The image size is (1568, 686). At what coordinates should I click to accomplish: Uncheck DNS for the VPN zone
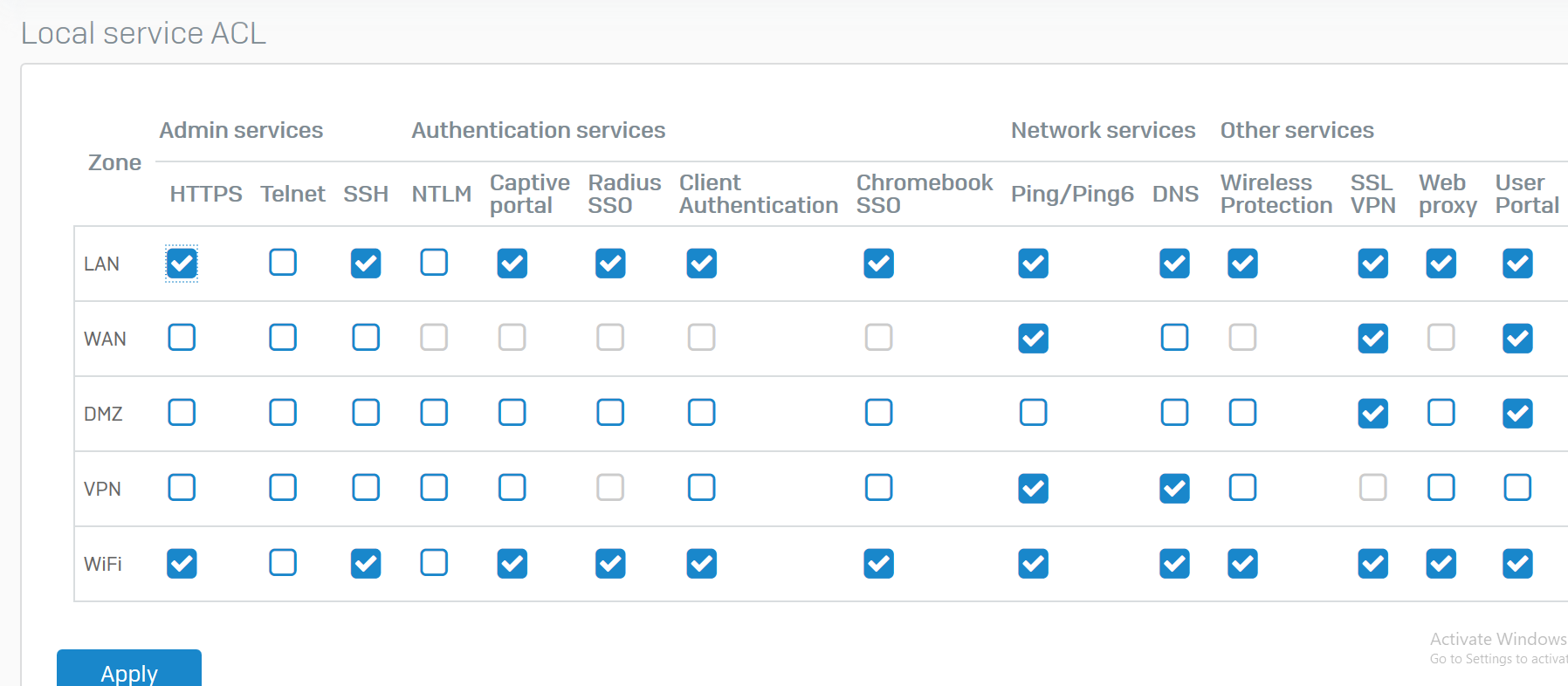tap(1174, 489)
